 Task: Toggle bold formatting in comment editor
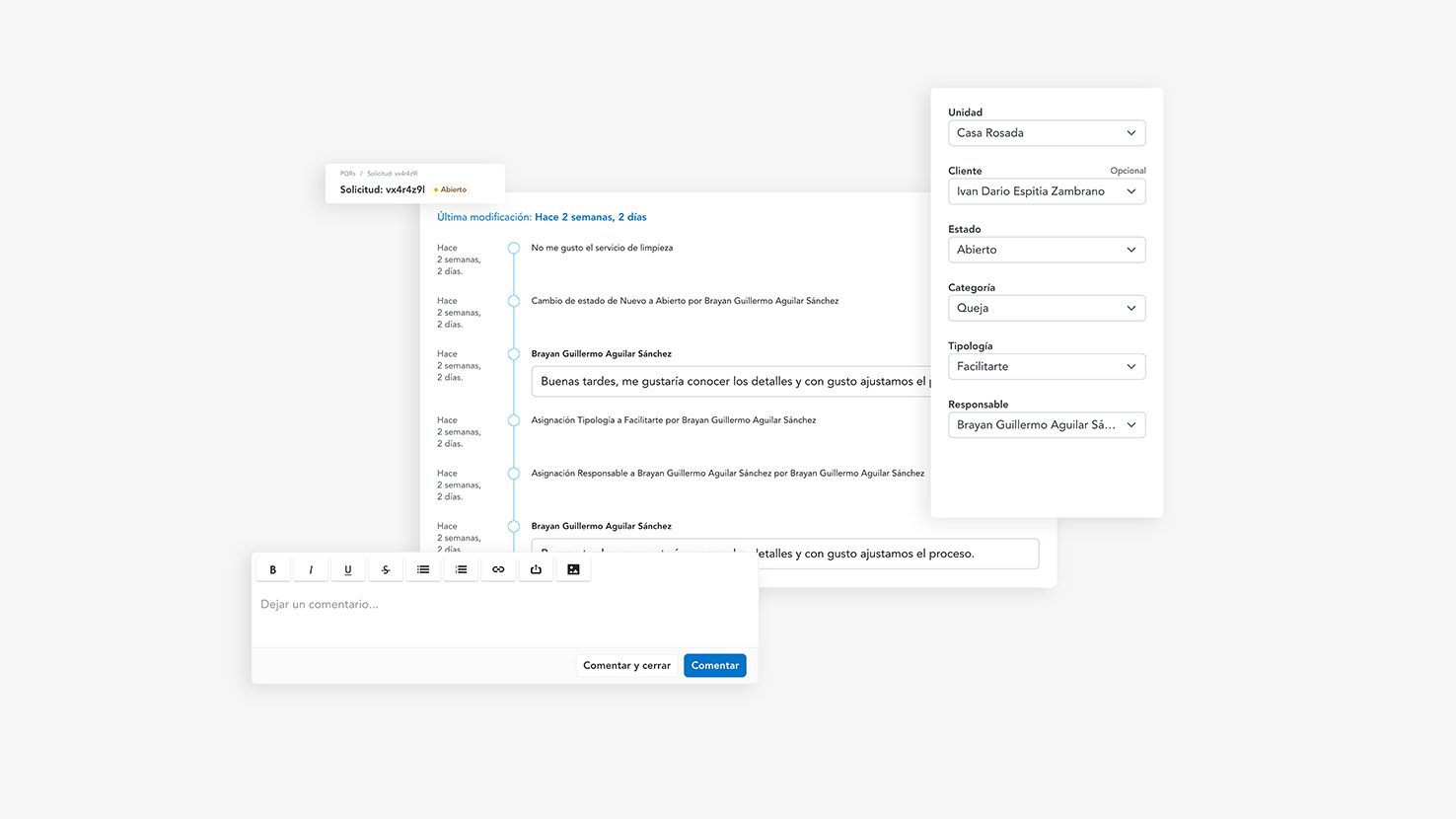pyautogui.click(x=273, y=569)
